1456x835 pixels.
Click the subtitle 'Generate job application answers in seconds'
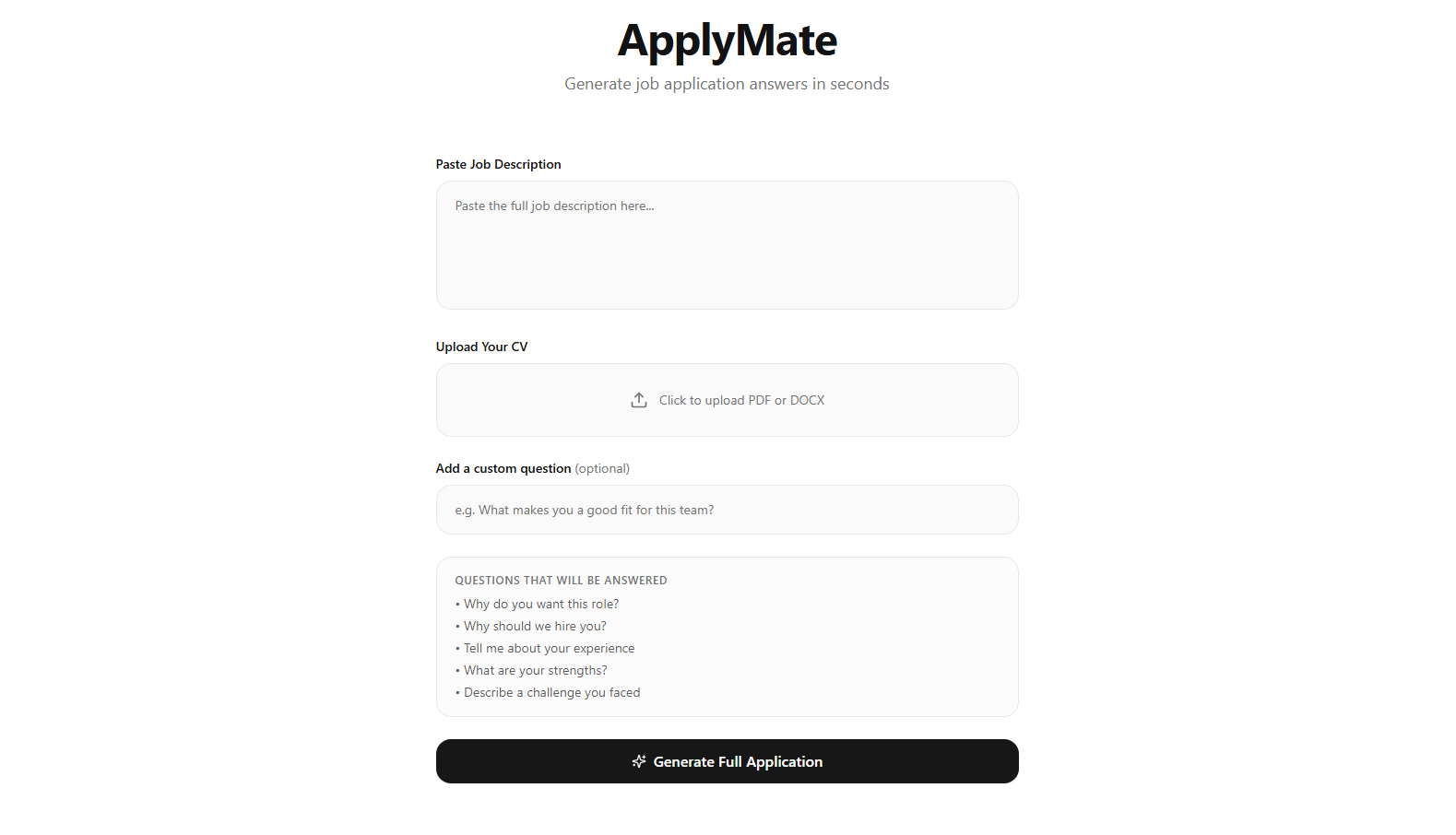point(728,83)
